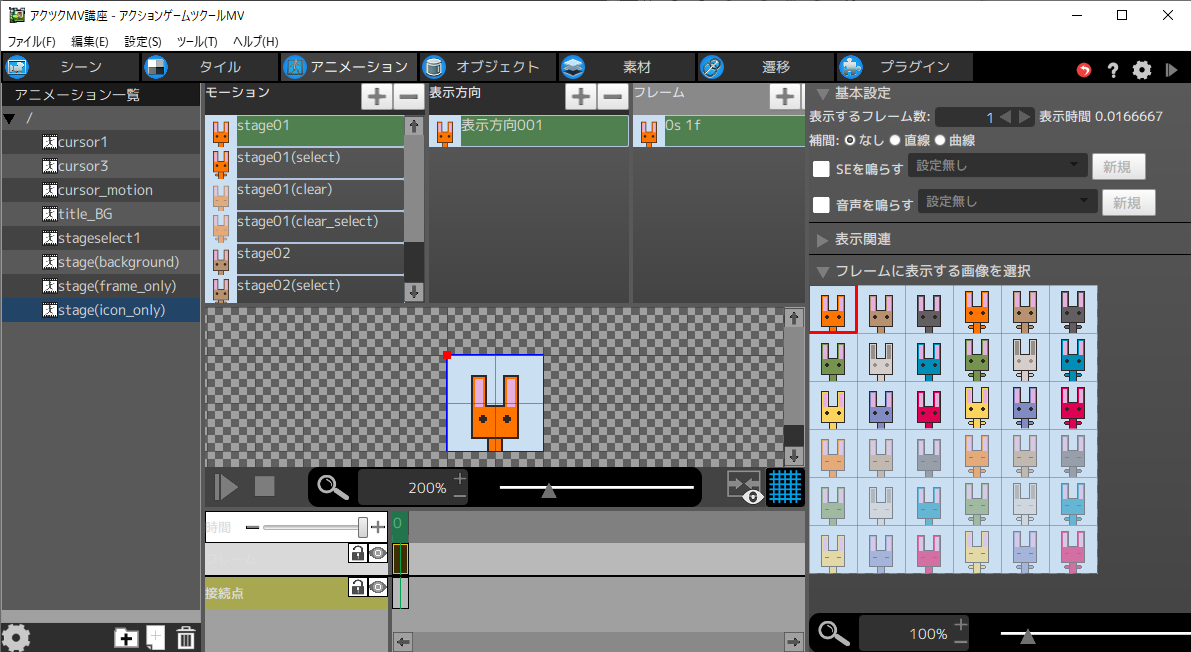The height and width of the screenshot is (652, 1191).
Task: Select stage(background) in animation list
Action: point(118,262)
